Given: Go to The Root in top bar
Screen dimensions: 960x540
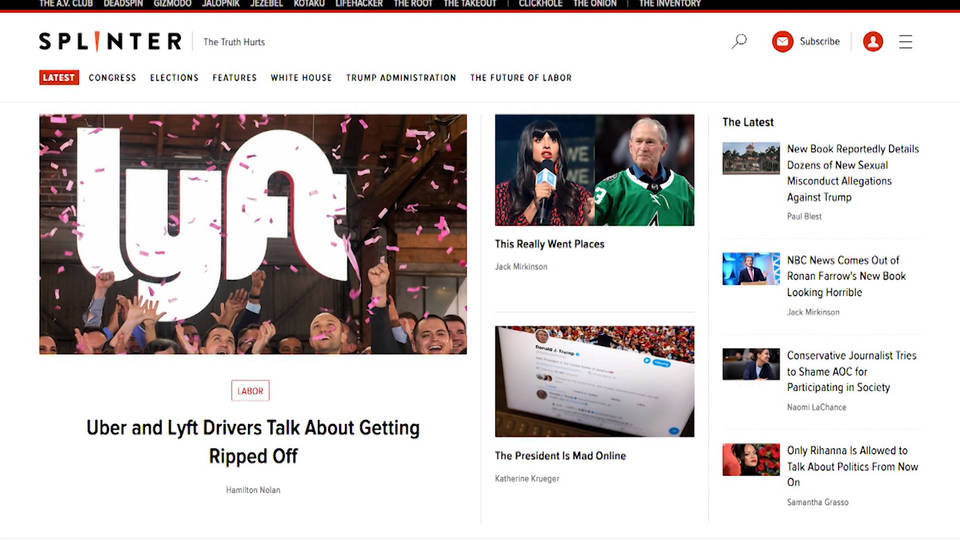Looking at the screenshot, I should tap(413, 4).
